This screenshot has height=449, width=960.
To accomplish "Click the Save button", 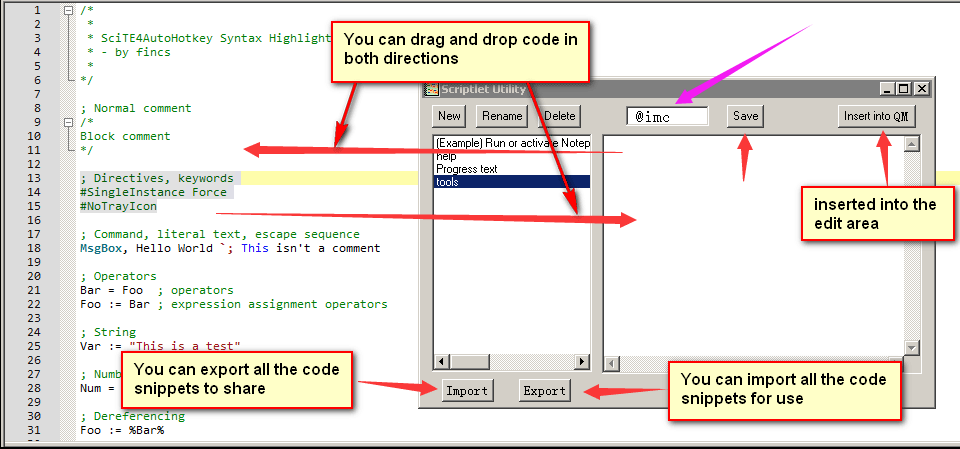I will [x=745, y=116].
